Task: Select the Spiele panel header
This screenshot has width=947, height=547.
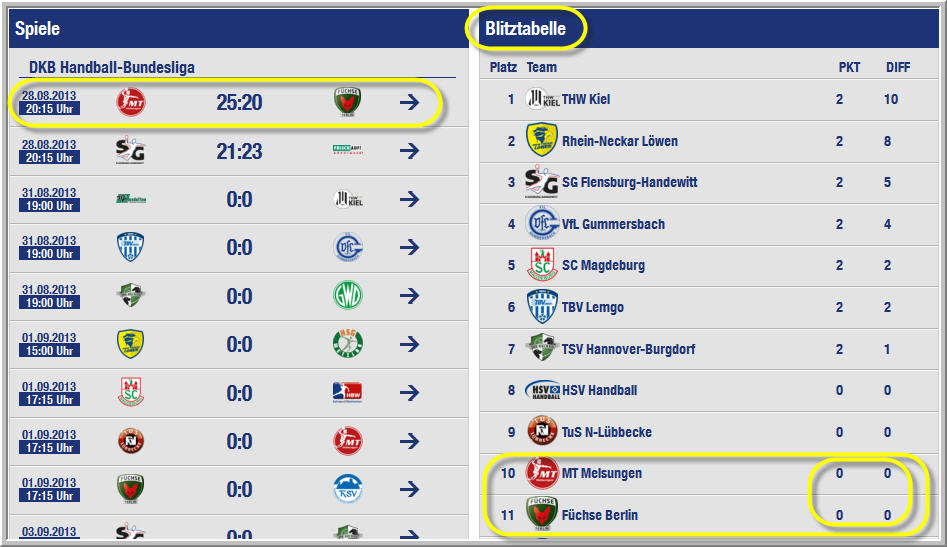Action: 38,29
